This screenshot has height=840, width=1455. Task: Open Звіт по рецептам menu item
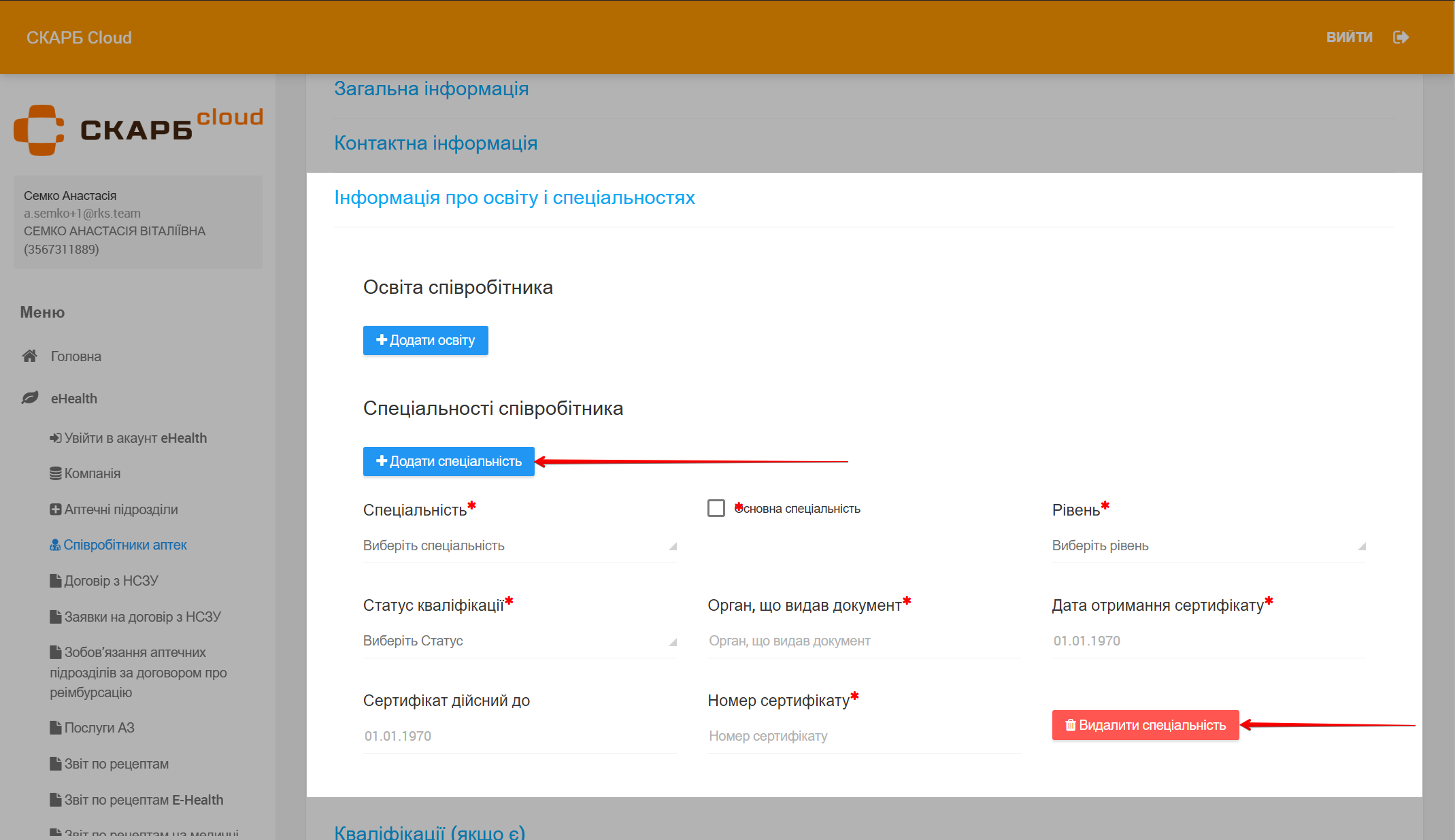[116, 764]
